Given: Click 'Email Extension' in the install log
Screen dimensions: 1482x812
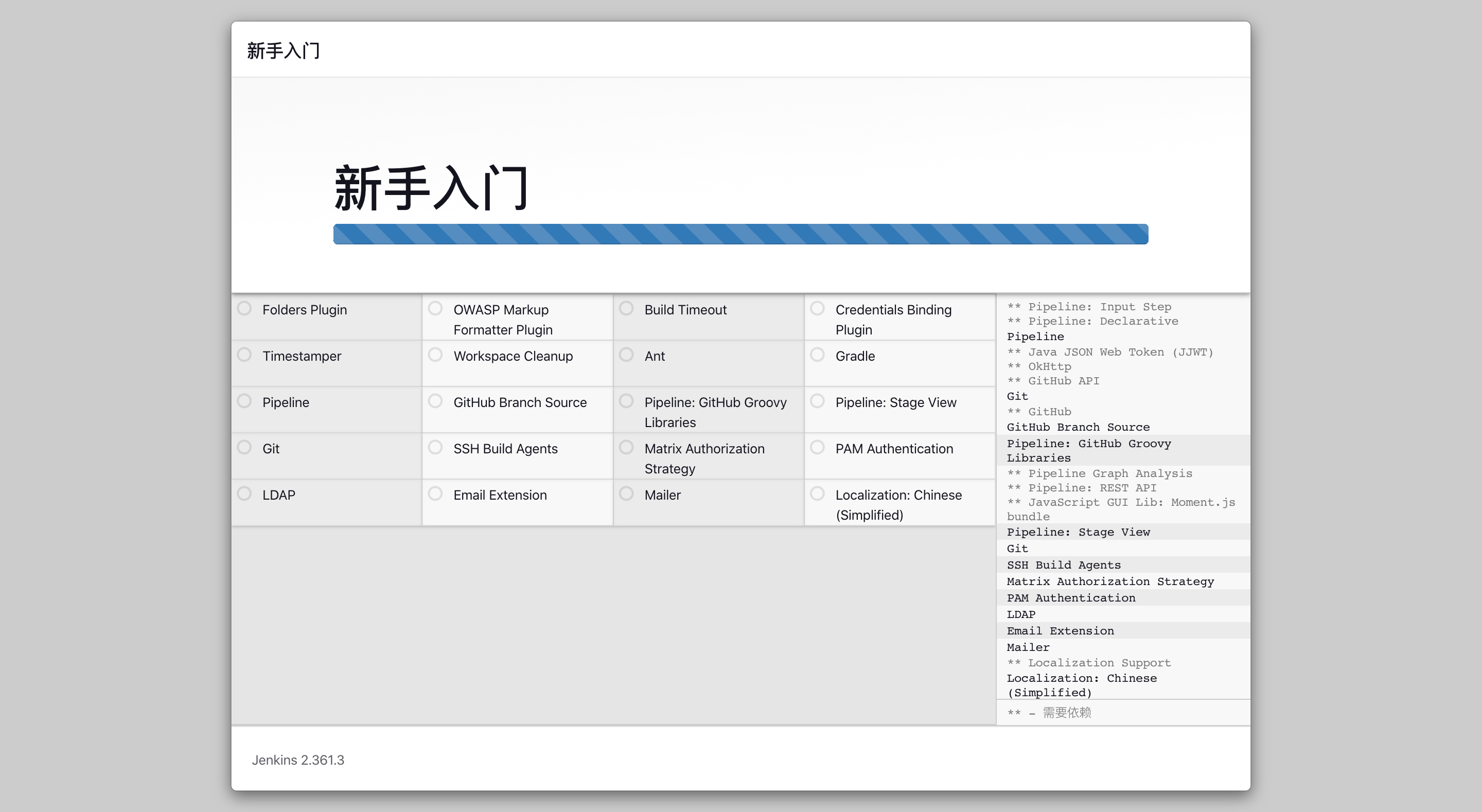Looking at the screenshot, I should [x=1060, y=631].
